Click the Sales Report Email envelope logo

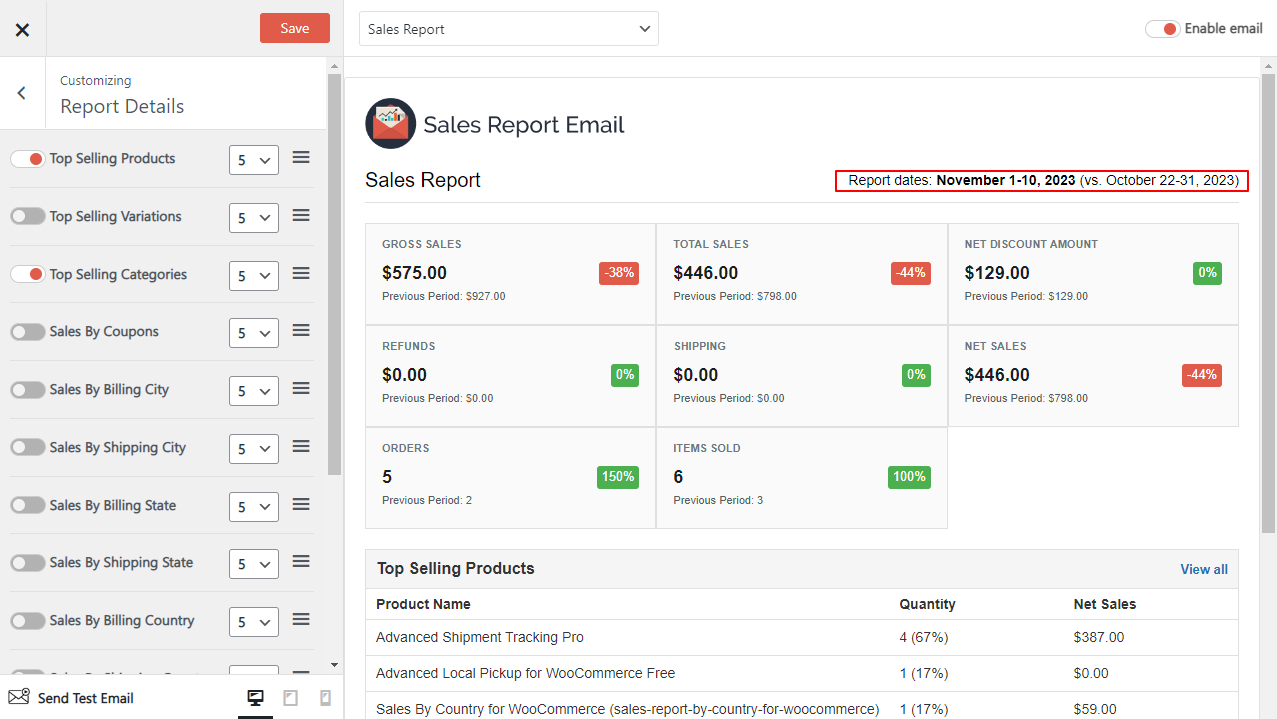pos(390,124)
